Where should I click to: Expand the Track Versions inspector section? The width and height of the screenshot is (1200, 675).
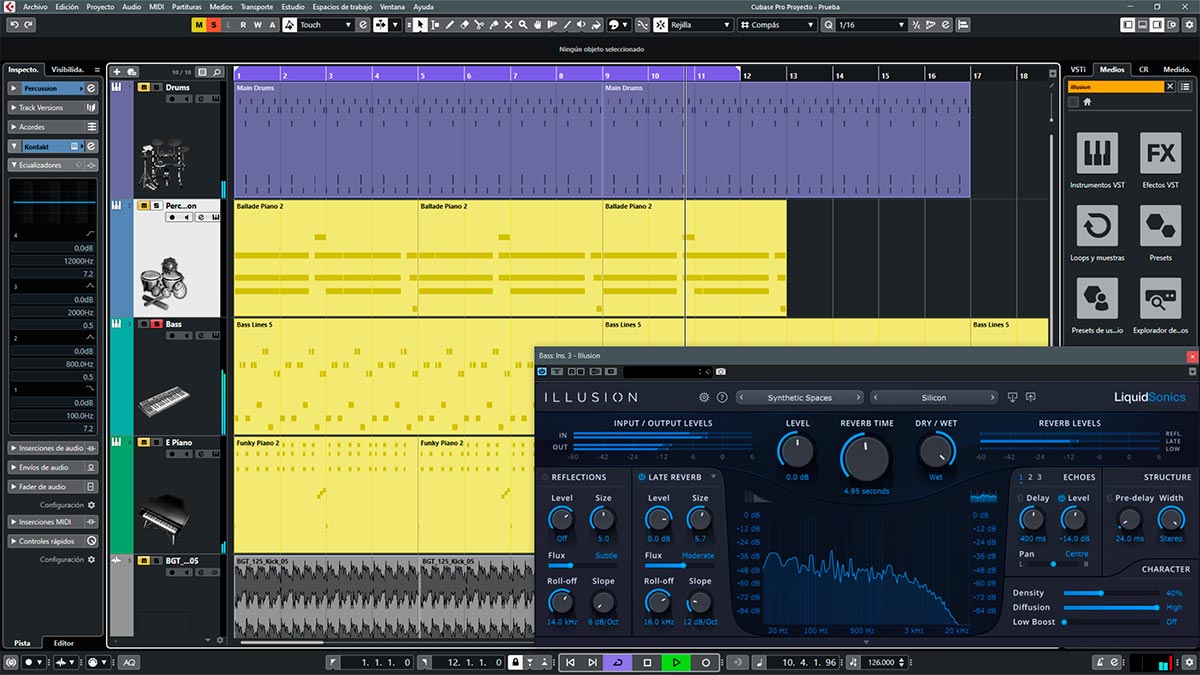point(52,108)
